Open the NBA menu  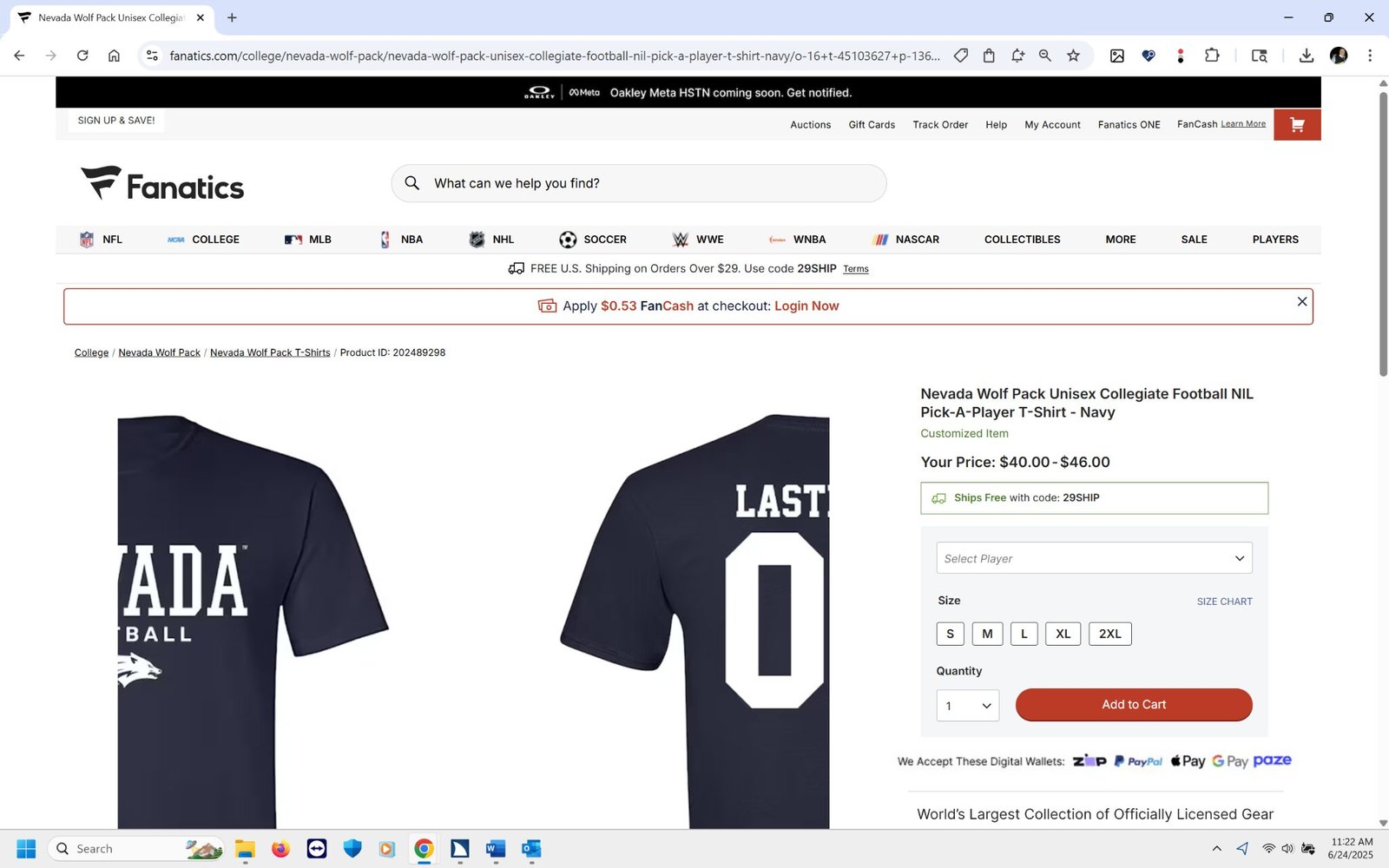click(401, 240)
